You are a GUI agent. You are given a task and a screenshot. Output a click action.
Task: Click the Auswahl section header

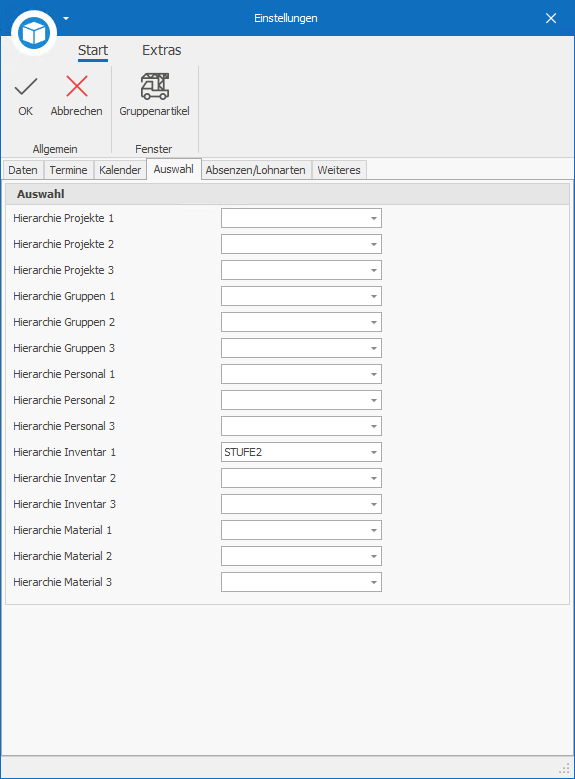[287, 194]
